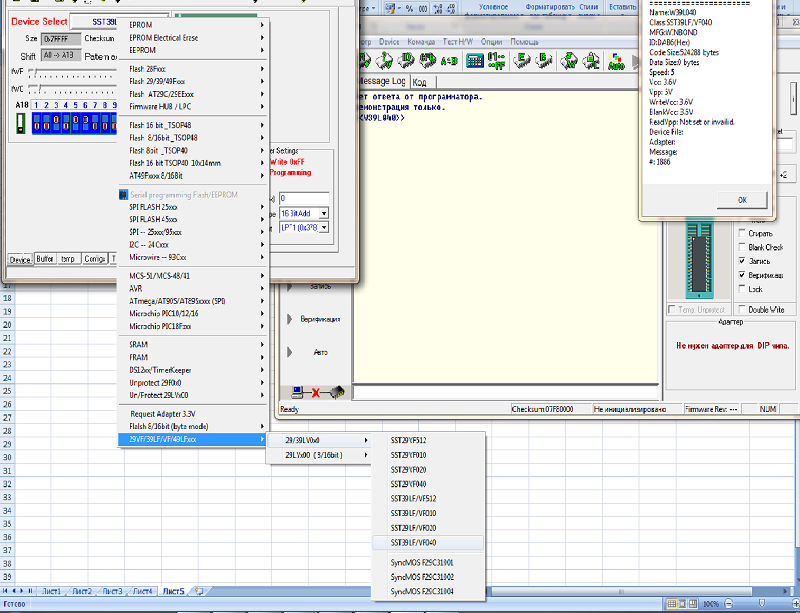The width and height of the screenshot is (800, 613).
Task: Click the Excel zoom slider
Action: [762, 604]
